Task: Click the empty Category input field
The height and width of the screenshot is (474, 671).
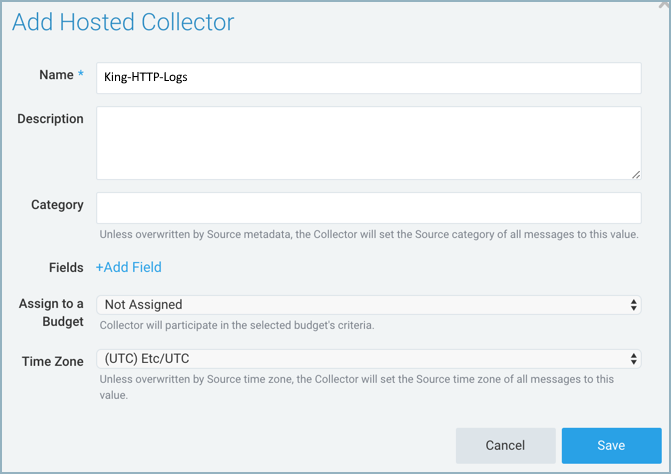Action: (x=368, y=208)
